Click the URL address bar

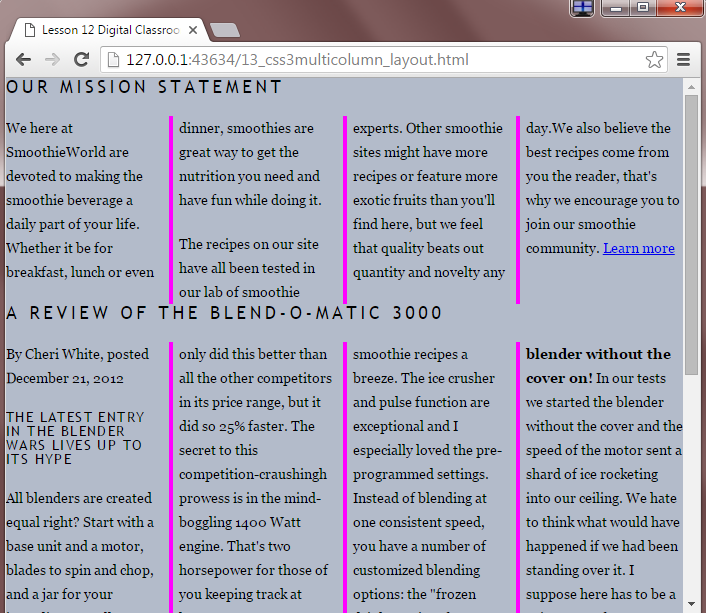point(380,60)
